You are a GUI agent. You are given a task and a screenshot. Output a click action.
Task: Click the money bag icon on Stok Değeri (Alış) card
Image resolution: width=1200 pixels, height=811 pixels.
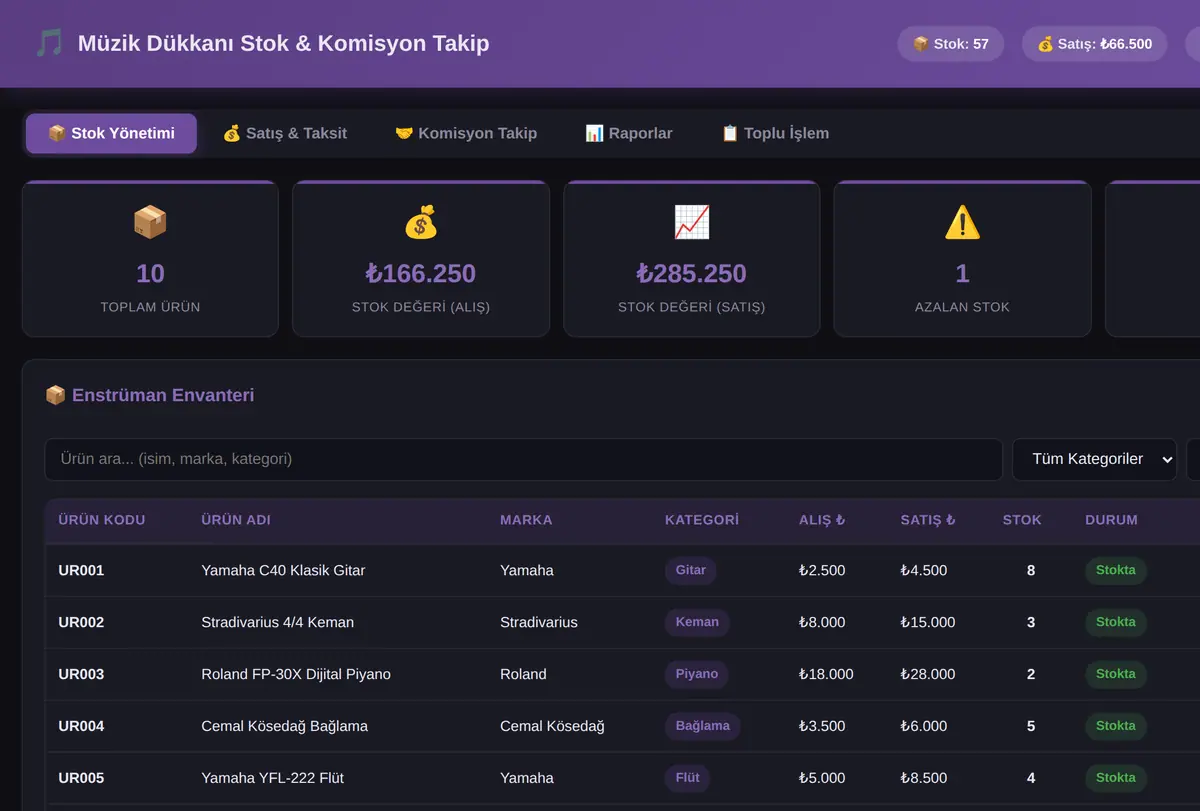click(x=421, y=222)
